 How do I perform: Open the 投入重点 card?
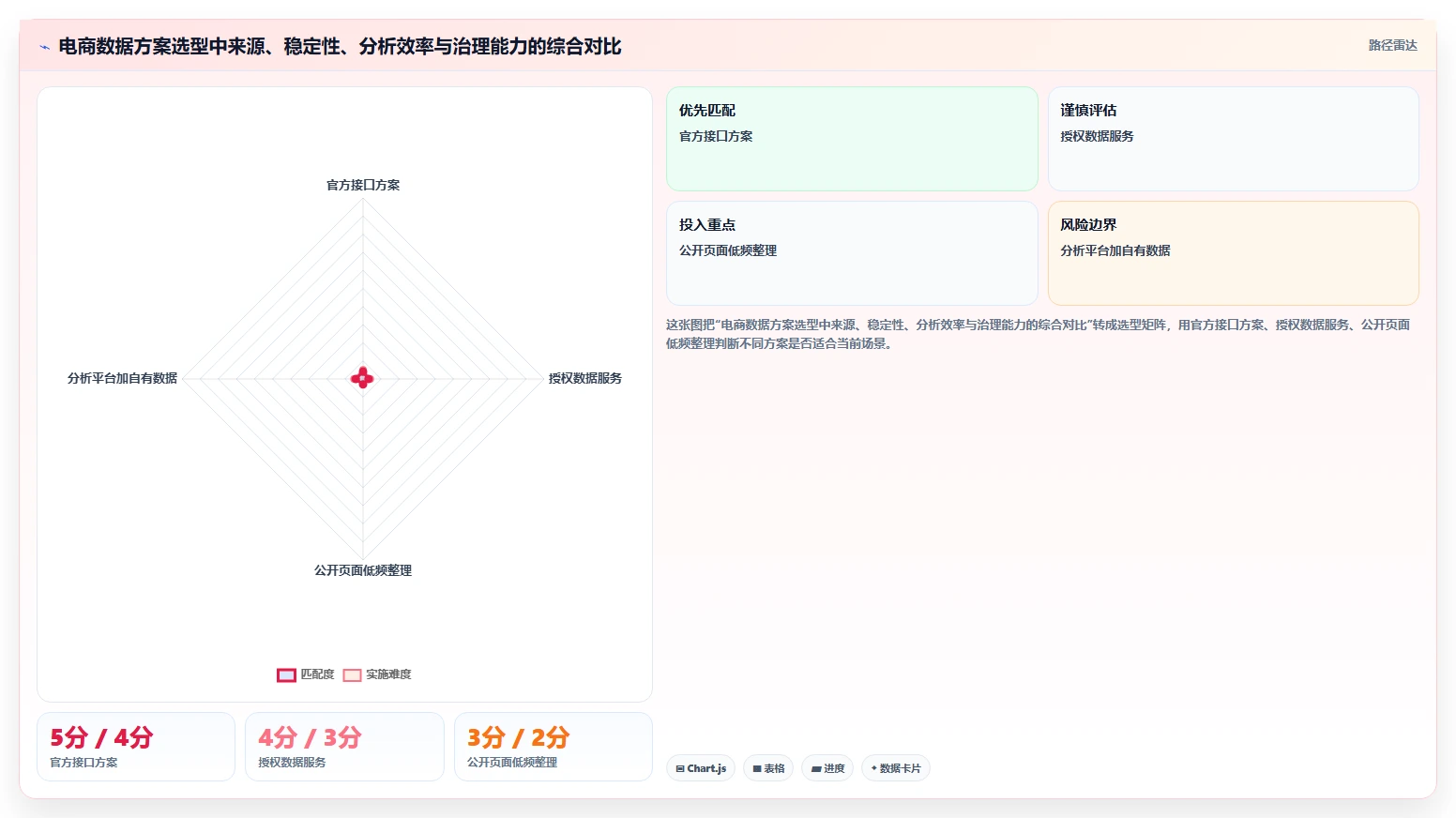(852, 253)
